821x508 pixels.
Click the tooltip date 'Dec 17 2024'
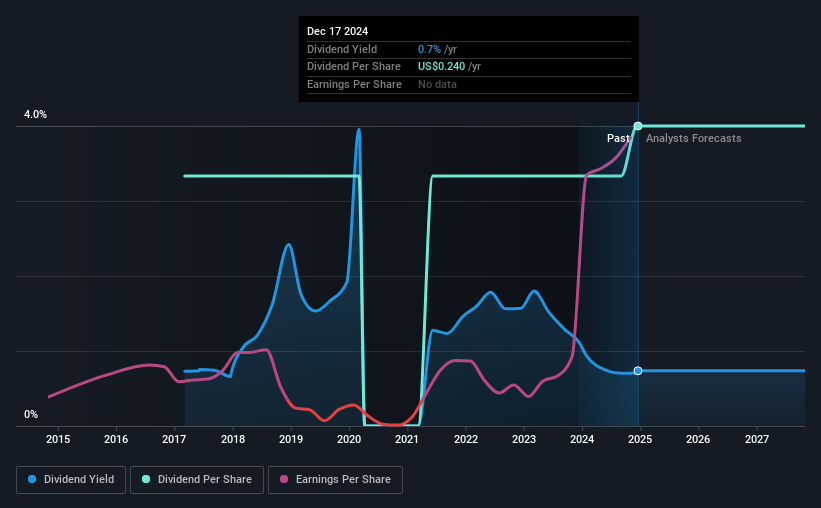tap(338, 31)
